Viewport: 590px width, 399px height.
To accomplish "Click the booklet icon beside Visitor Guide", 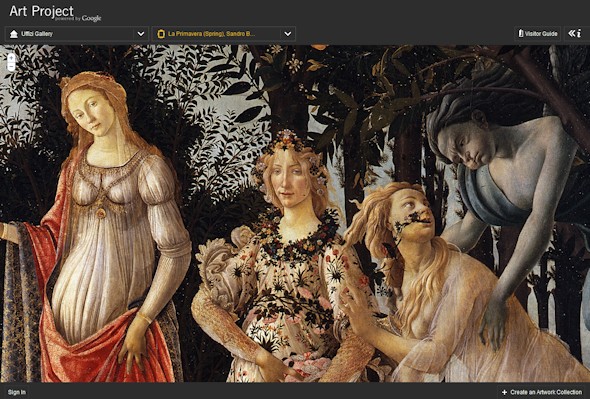I will click(521, 34).
